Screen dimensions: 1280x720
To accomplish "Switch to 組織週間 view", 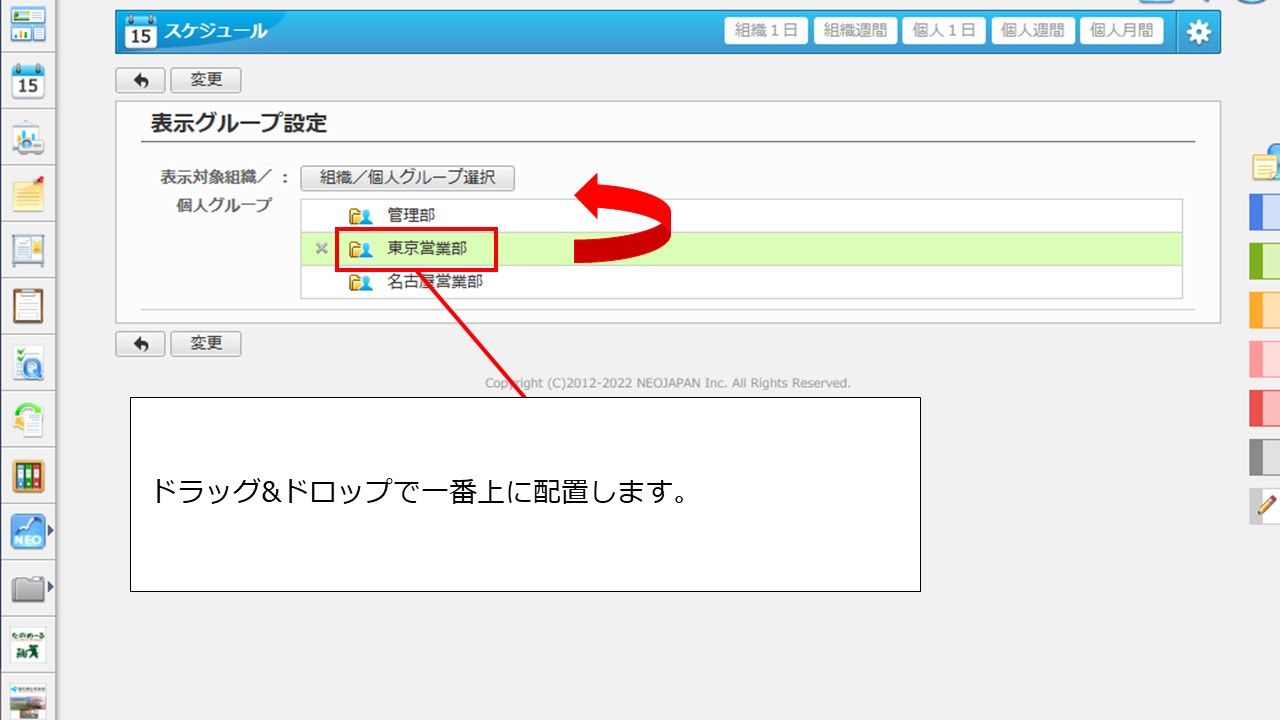I will [855, 31].
